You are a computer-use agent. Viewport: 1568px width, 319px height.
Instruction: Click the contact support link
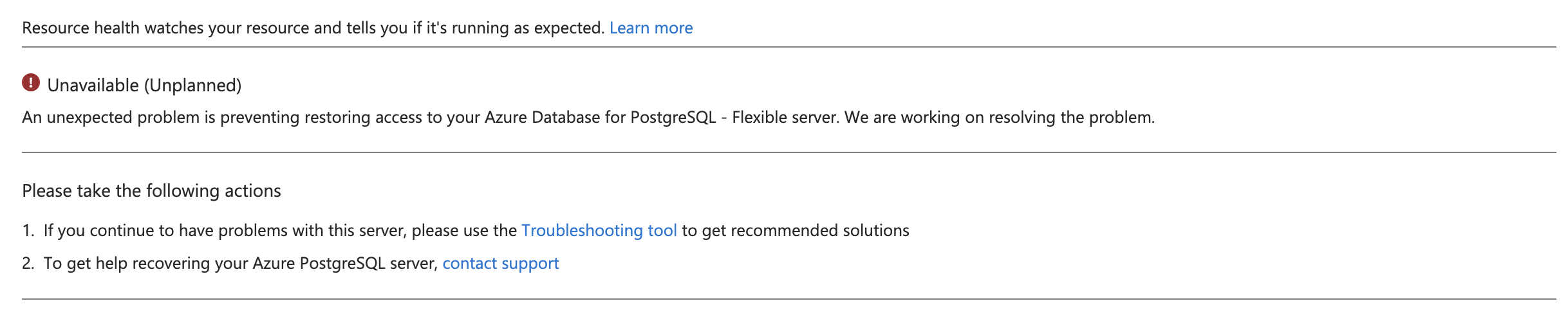tap(500, 264)
